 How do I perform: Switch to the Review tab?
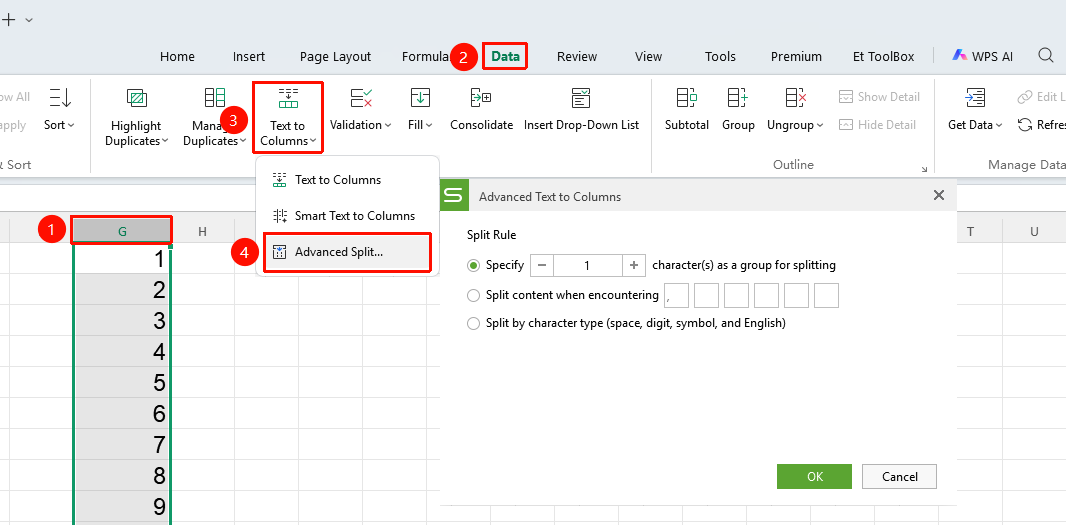(x=577, y=56)
